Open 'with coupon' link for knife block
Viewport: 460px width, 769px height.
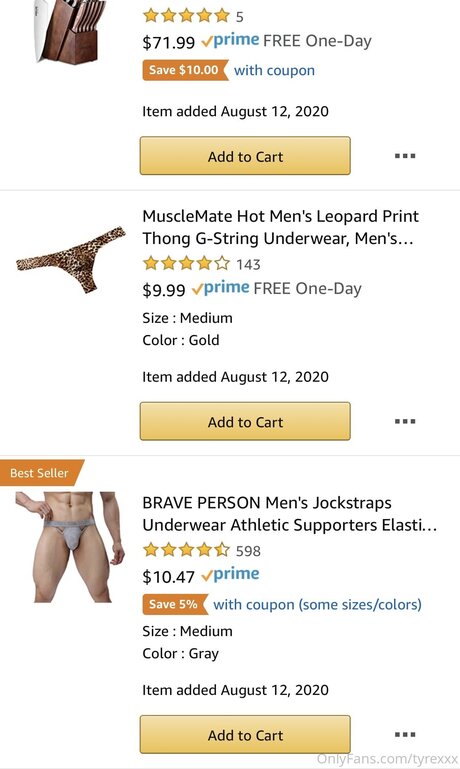tap(274, 70)
